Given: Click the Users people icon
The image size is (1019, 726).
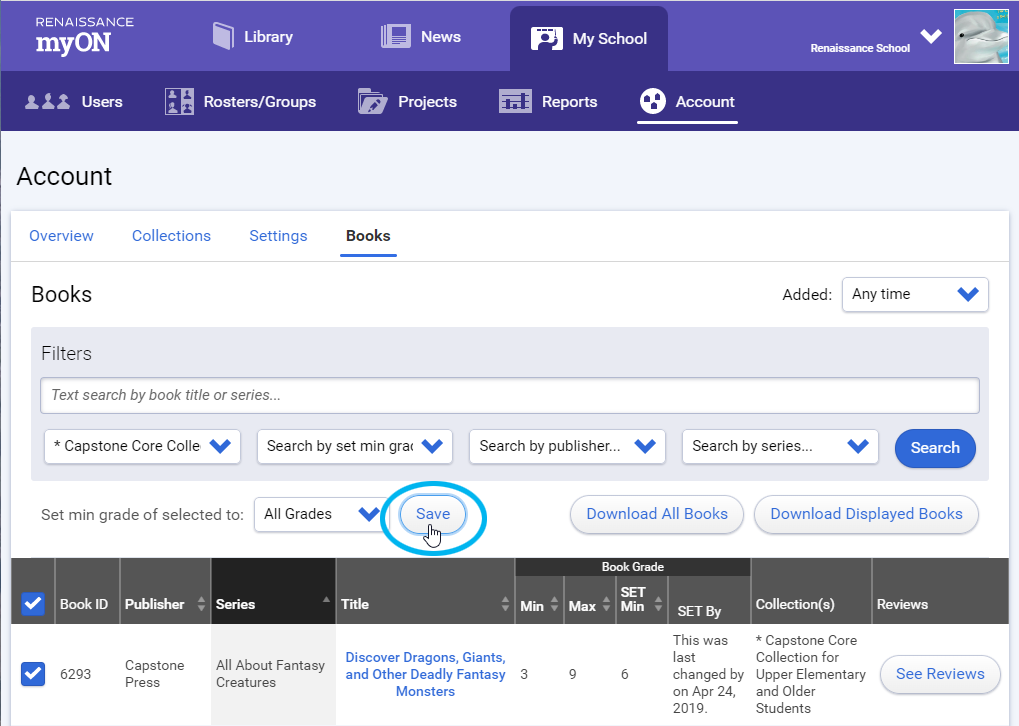Looking at the screenshot, I should pos(47,101).
